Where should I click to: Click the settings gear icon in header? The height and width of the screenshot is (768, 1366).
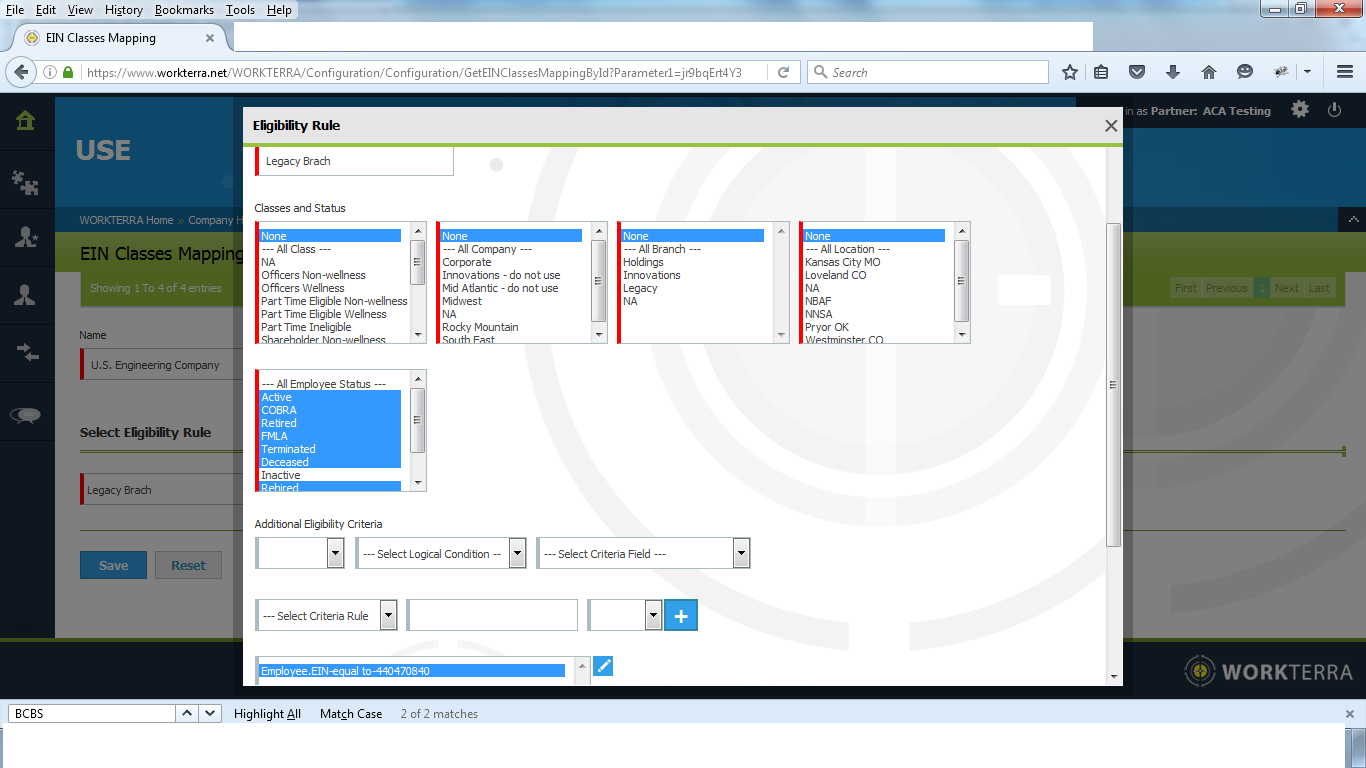[x=1299, y=110]
